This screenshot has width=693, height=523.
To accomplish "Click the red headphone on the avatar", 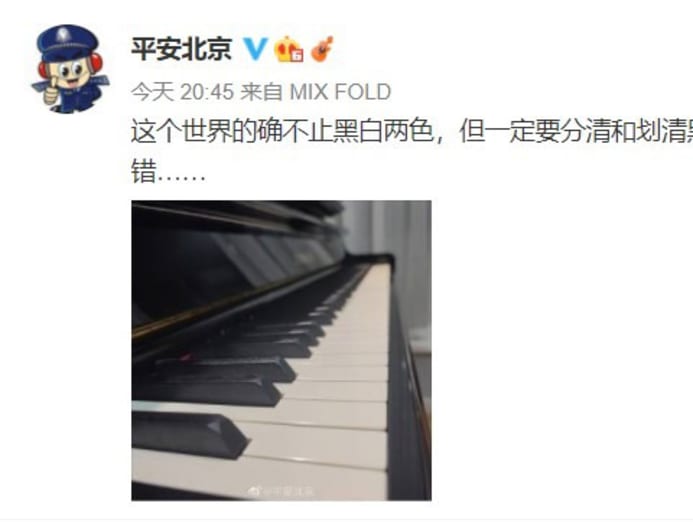I will (x=96, y=62).
